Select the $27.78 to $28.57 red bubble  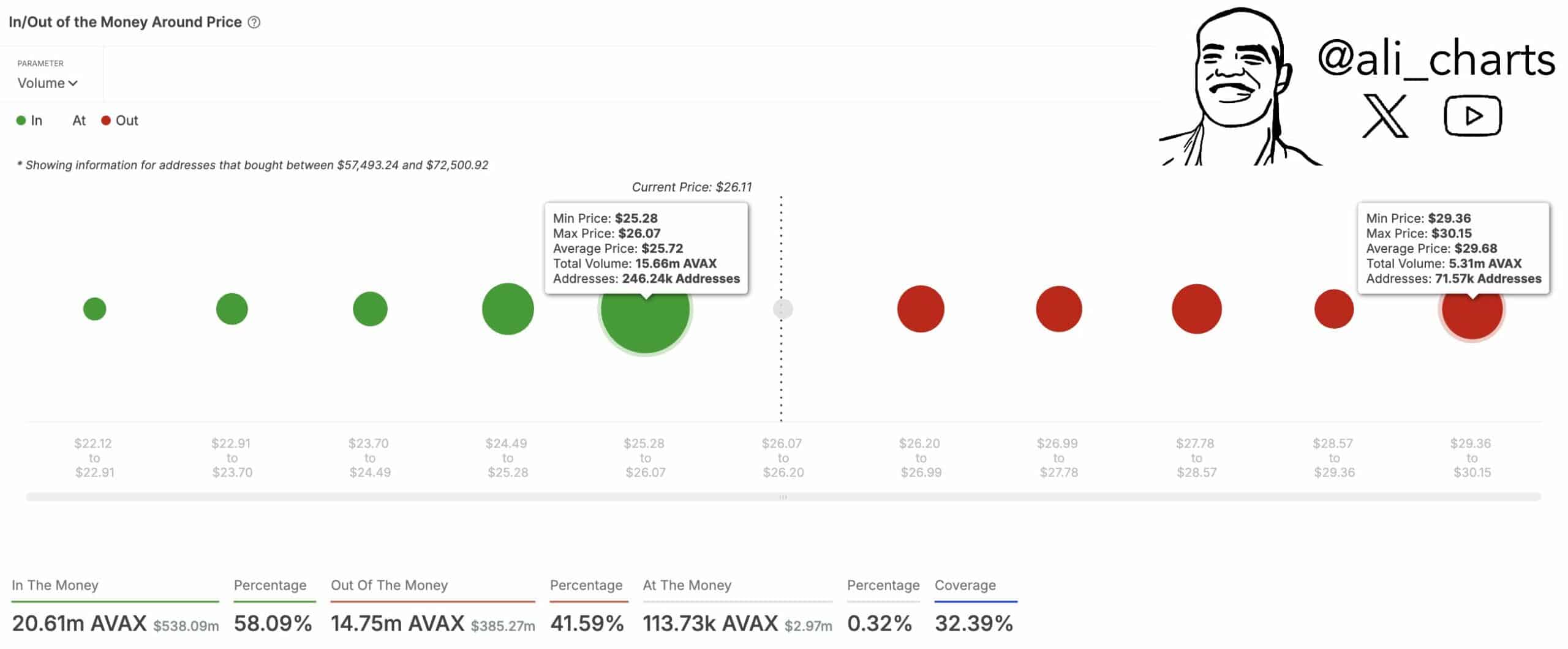[1196, 309]
